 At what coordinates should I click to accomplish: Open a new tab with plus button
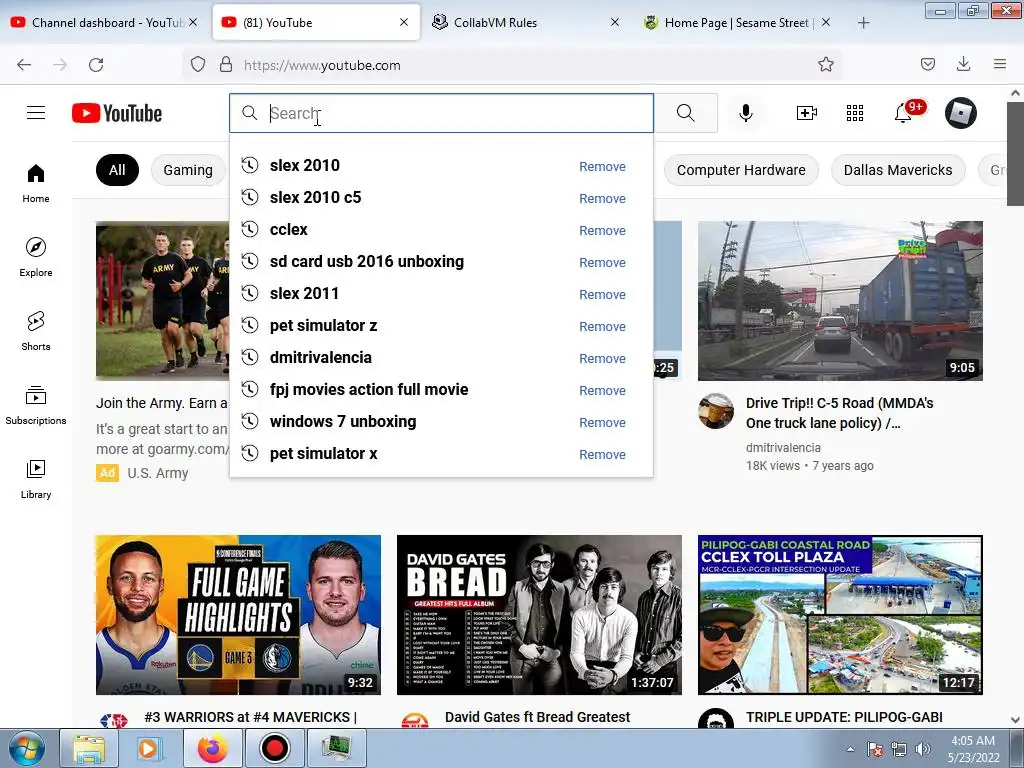(863, 23)
